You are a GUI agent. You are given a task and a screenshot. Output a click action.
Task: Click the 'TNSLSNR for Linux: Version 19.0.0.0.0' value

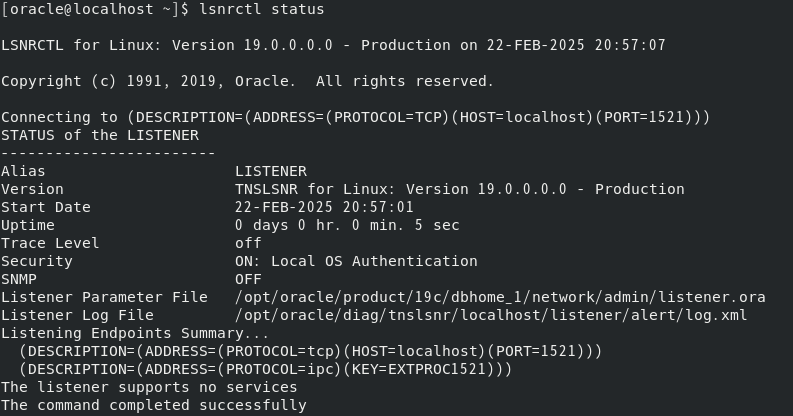pyautogui.click(x=401, y=189)
